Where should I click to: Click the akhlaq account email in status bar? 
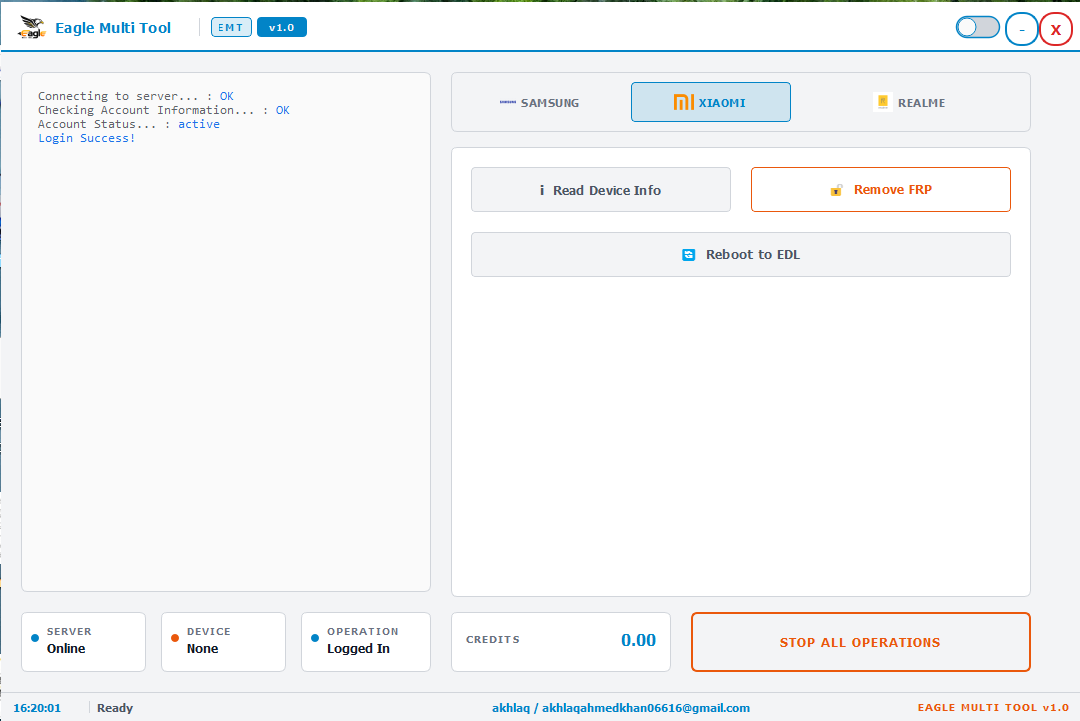[x=621, y=708]
